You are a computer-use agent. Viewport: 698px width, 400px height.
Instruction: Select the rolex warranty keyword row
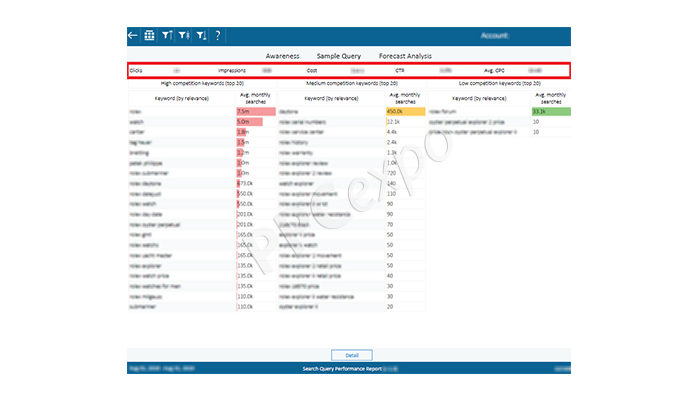click(331, 153)
